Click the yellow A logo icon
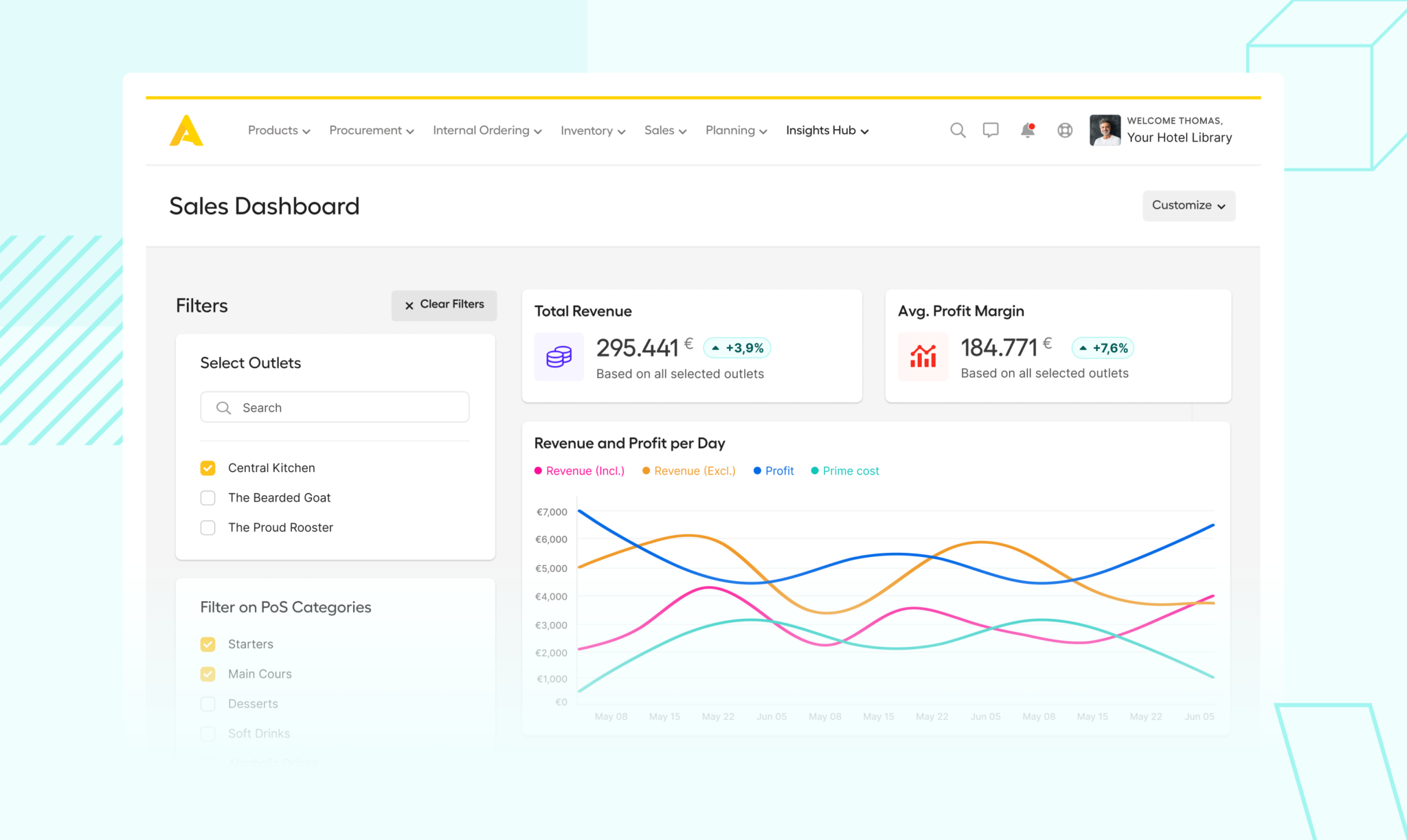The height and width of the screenshot is (840, 1407). 186,130
